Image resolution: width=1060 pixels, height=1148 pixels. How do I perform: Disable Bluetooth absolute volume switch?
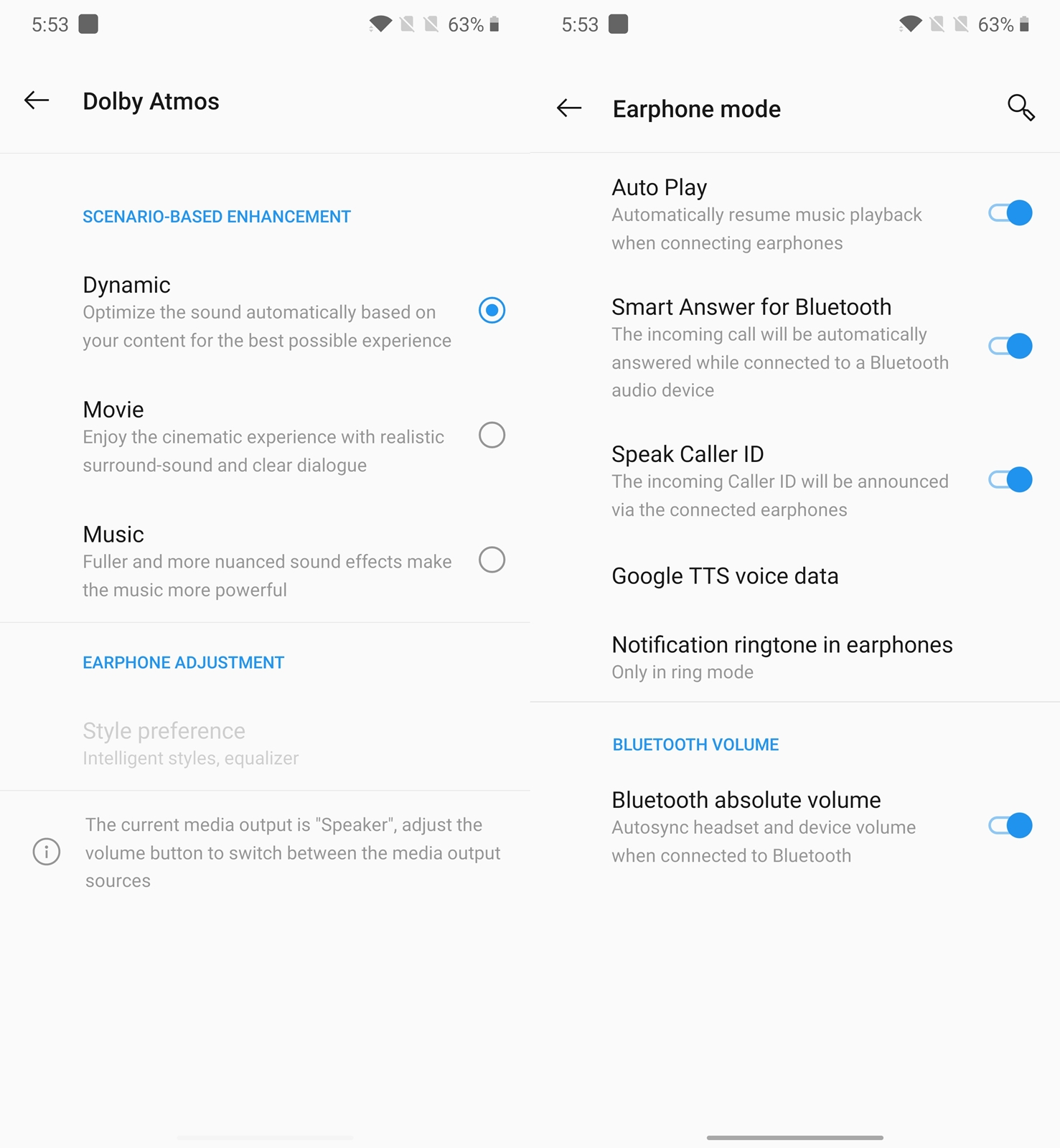[x=1010, y=826]
